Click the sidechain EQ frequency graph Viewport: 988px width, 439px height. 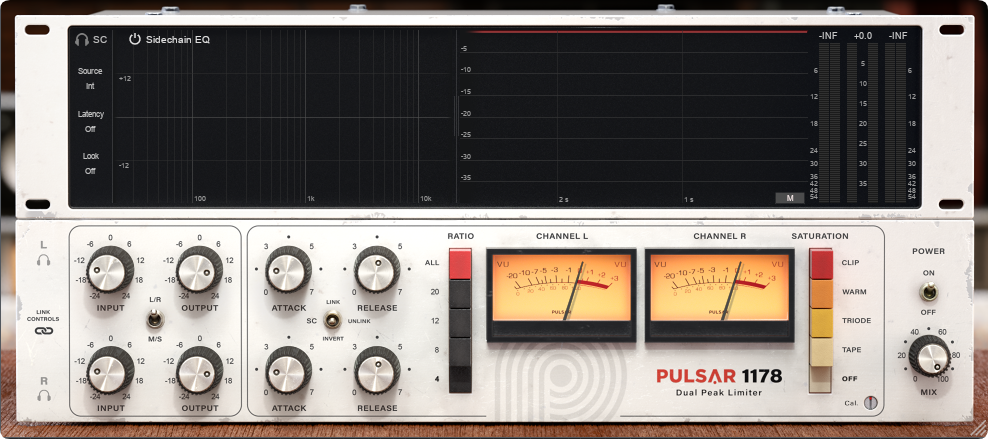(x=284, y=117)
